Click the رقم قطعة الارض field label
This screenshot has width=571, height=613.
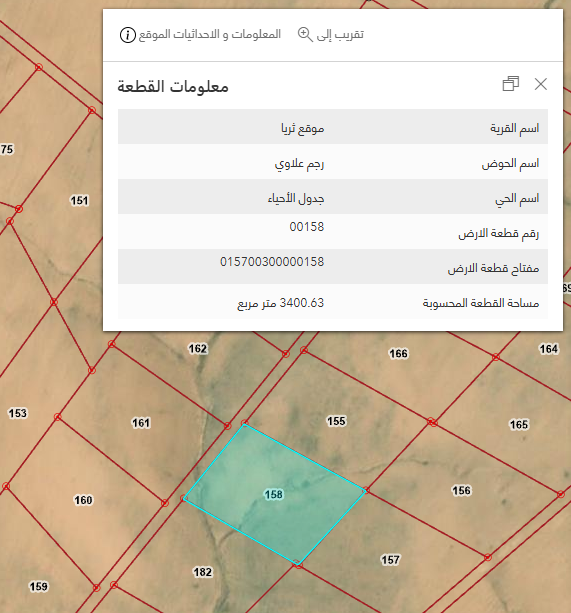click(x=499, y=233)
